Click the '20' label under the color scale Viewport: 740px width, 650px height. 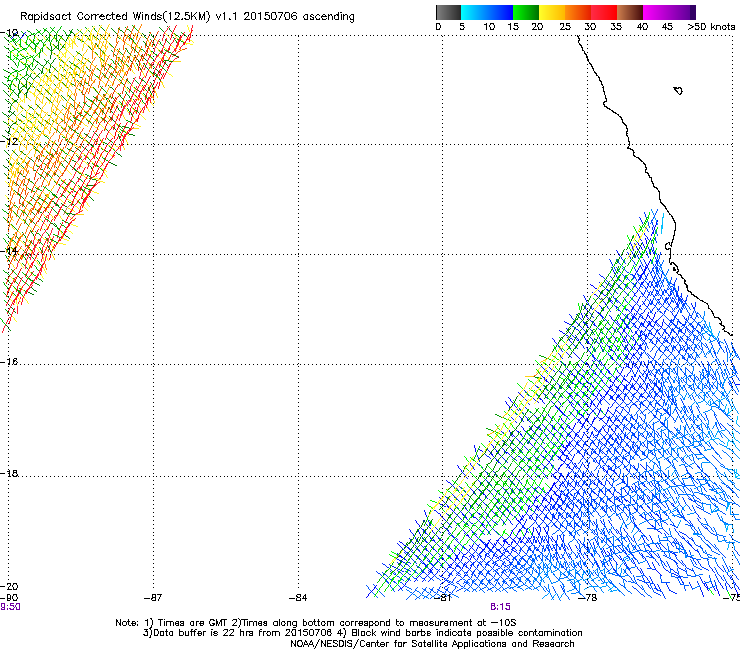point(537,27)
